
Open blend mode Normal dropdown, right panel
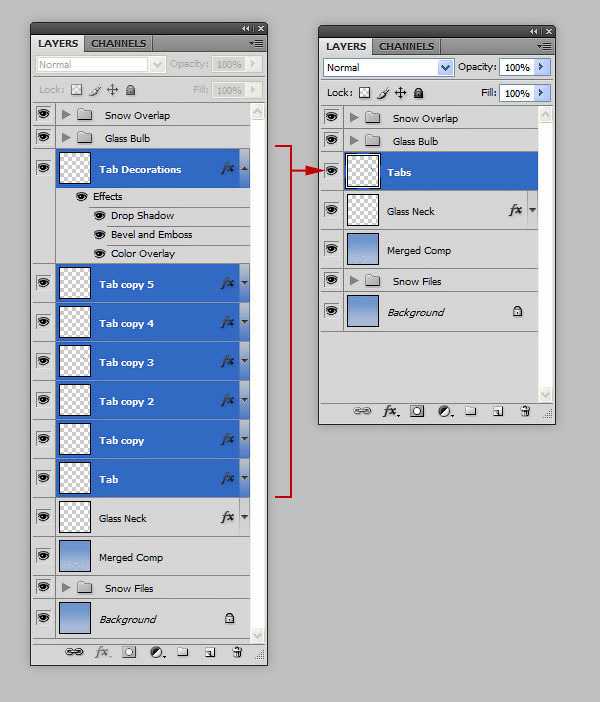445,68
